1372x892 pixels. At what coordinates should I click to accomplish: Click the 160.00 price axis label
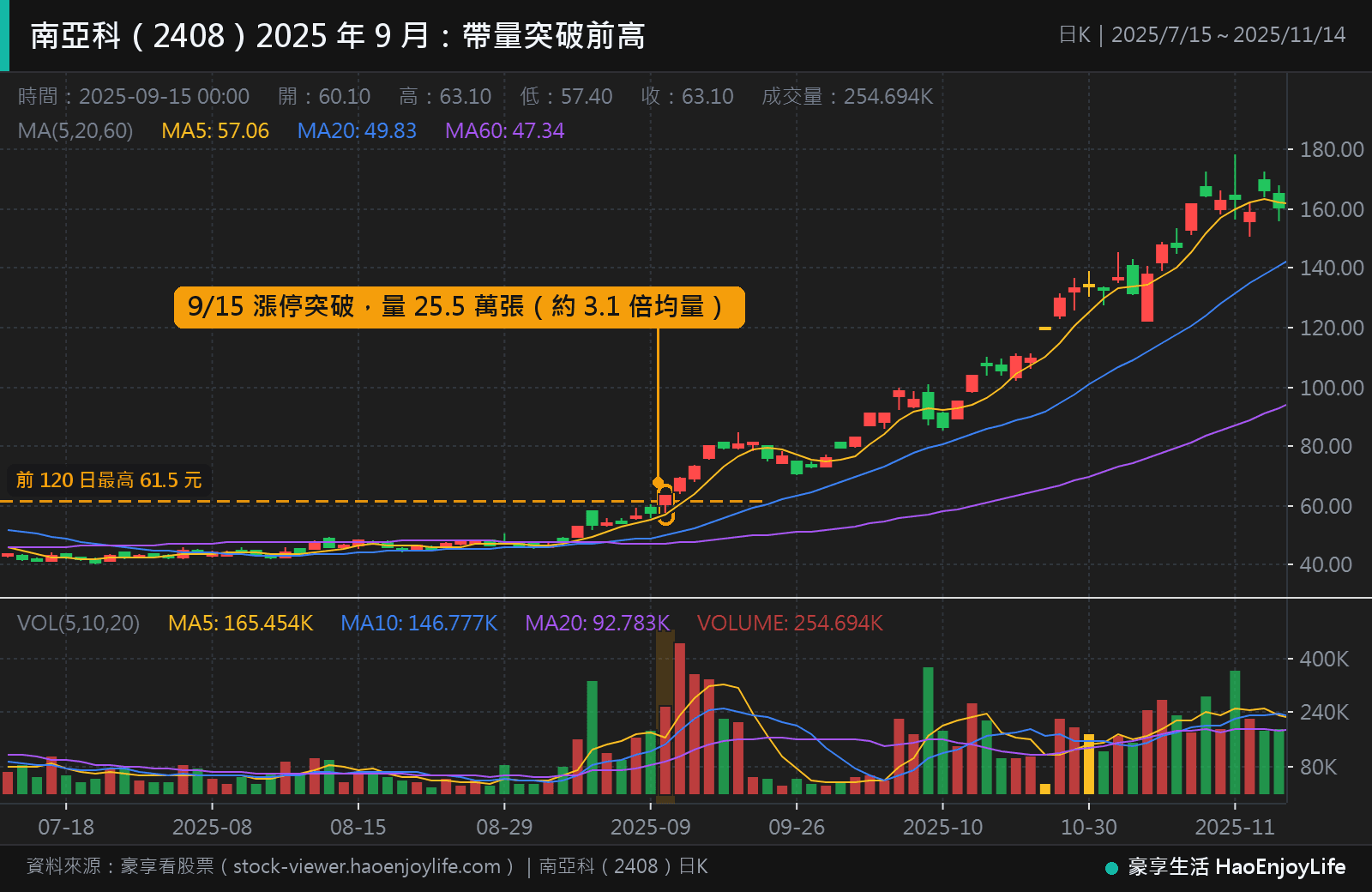pos(1332,209)
